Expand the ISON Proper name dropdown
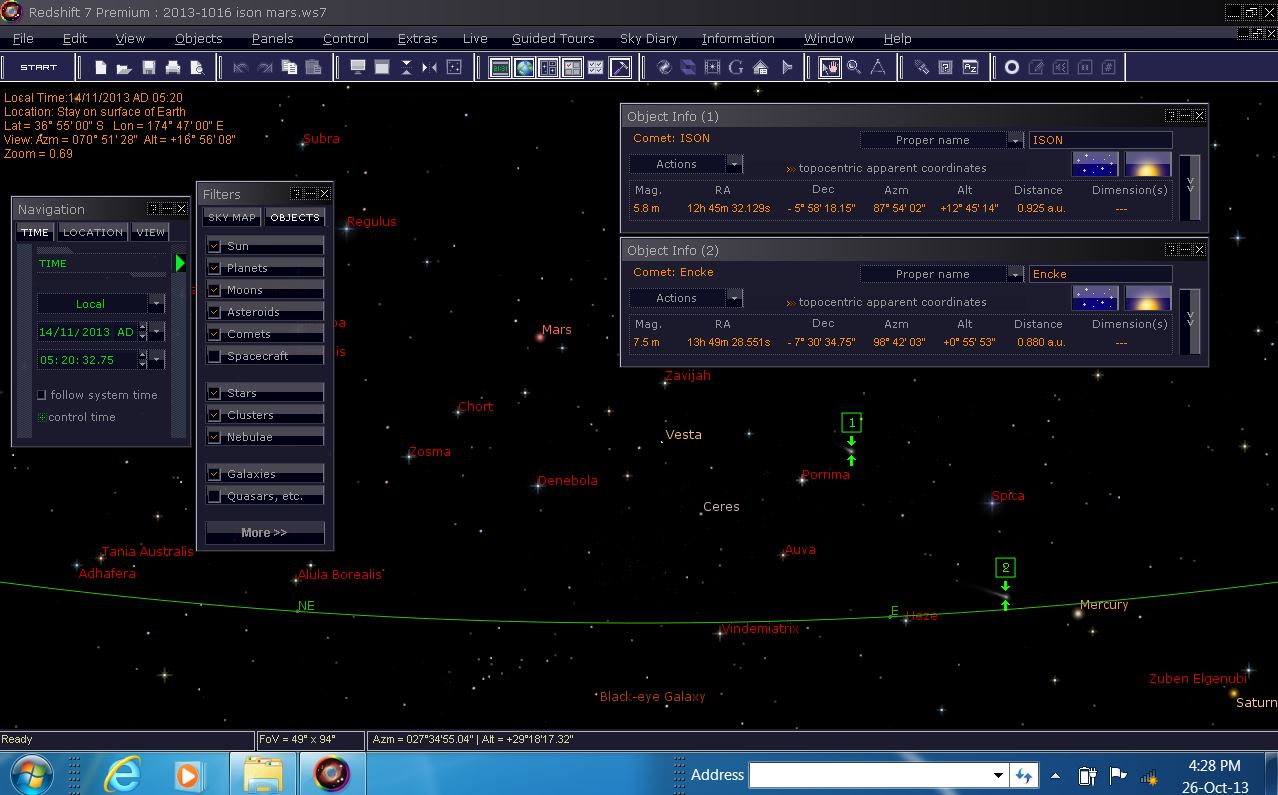This screenshot has width=1278, height=795. pyautogui.click(x=1015, y=140)
